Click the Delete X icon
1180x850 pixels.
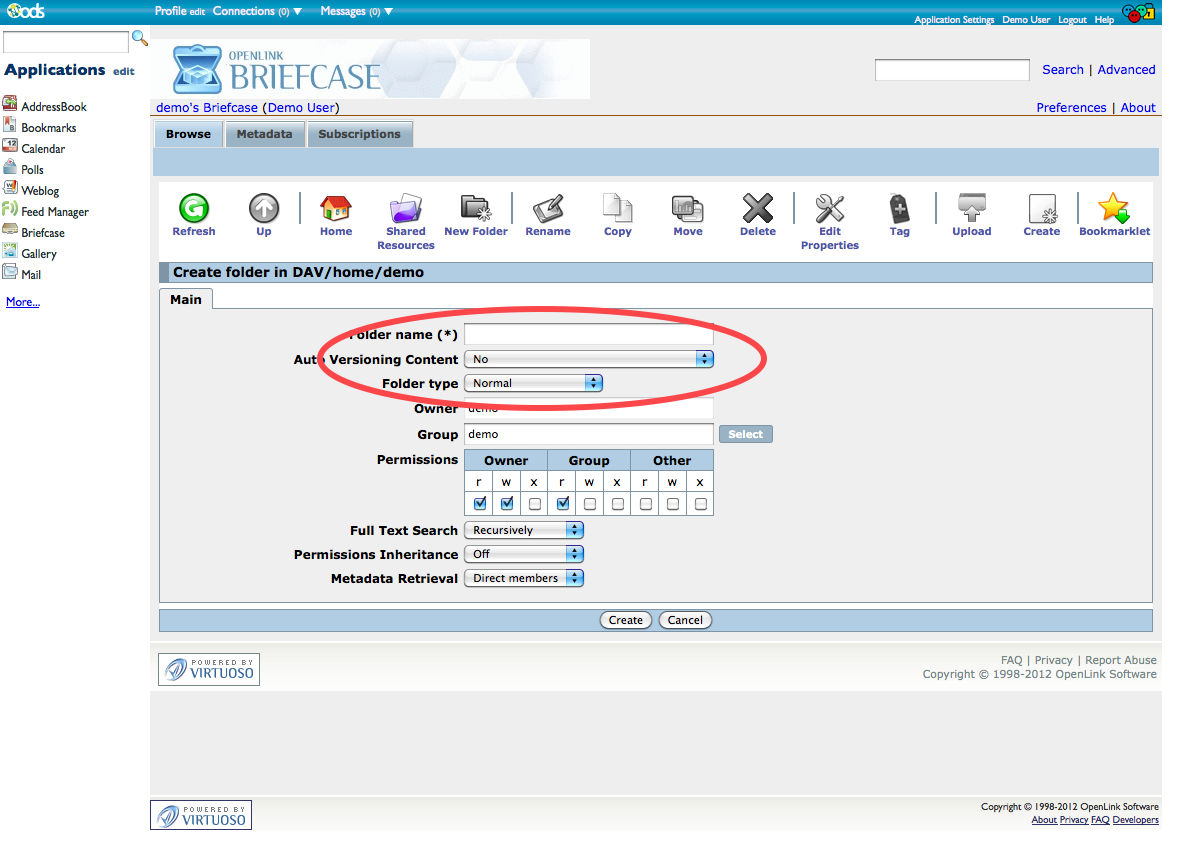point(757,209)
